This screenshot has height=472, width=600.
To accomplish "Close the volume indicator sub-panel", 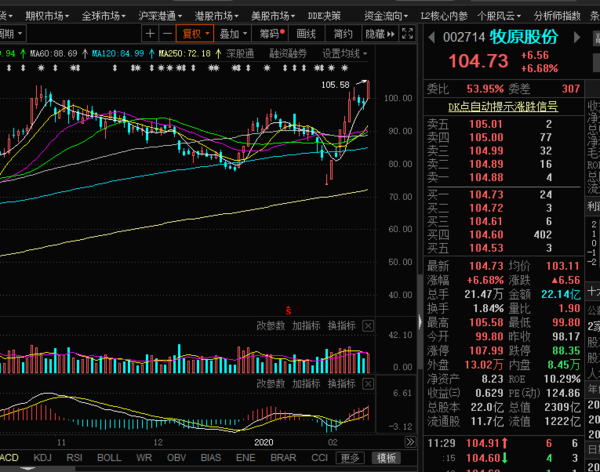I will [367, 326].
